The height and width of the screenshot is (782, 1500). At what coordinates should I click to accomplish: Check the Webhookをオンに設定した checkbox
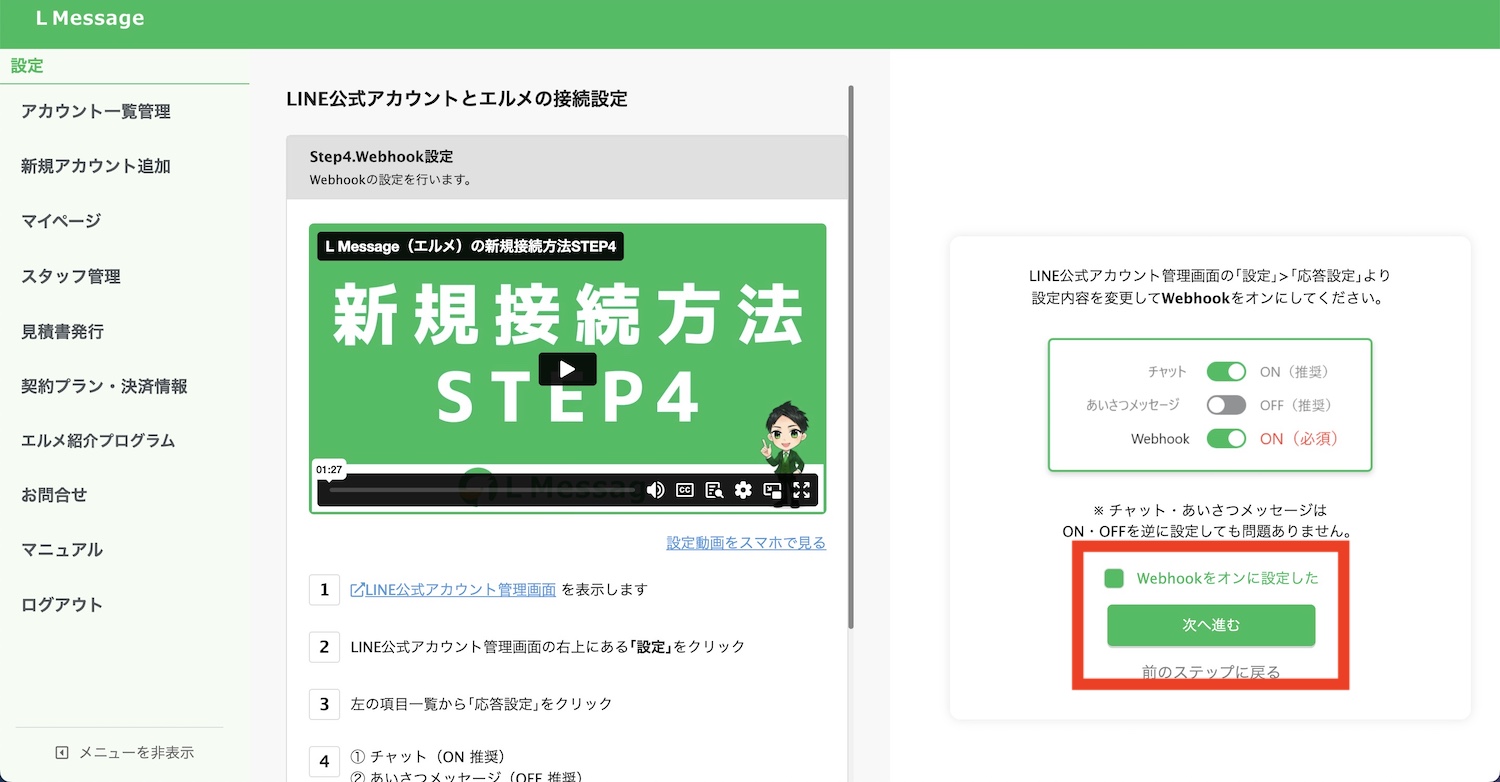tap(1114, 578)
